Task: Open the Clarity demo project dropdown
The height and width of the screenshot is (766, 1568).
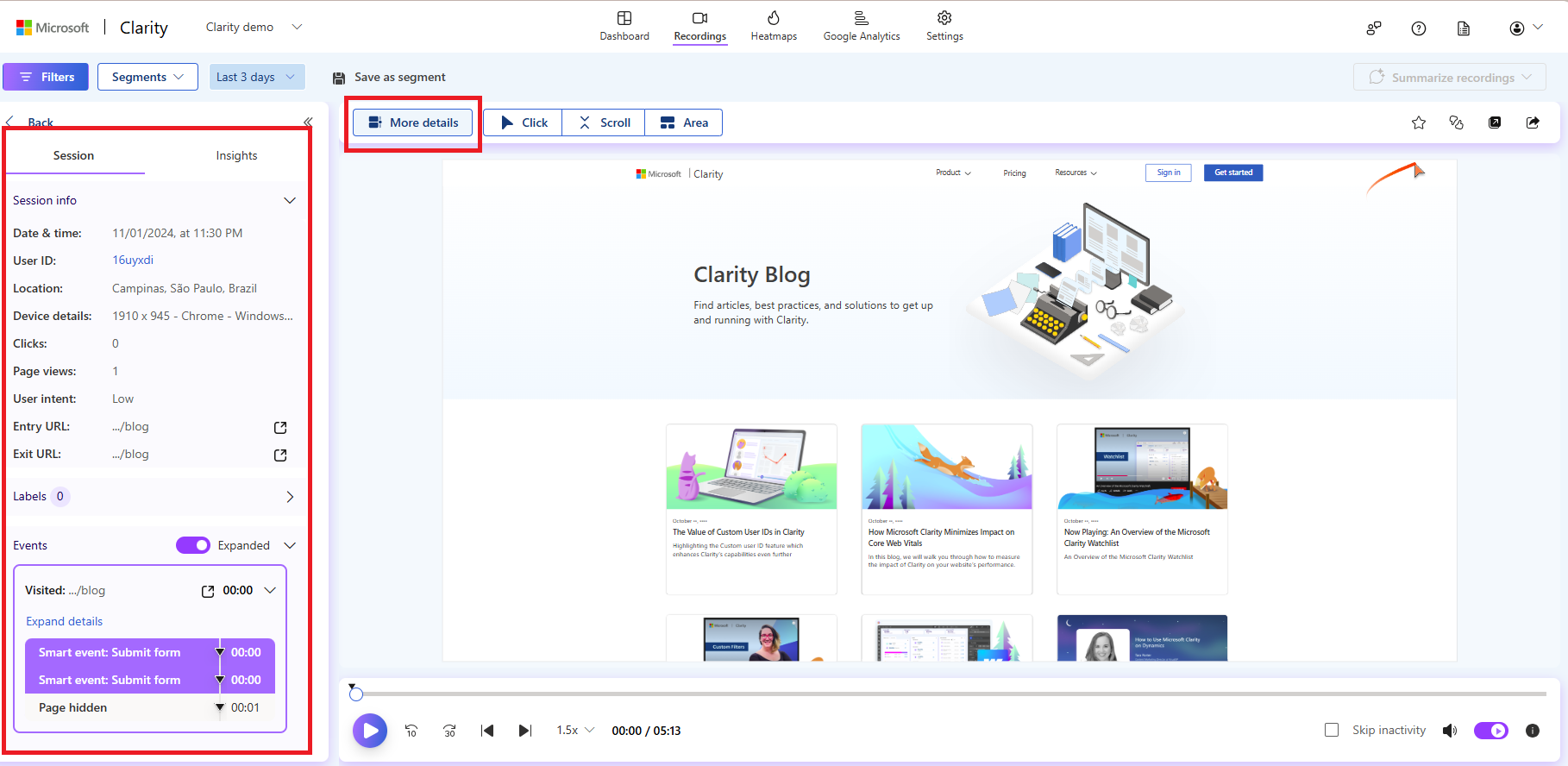Action: point(254,27)
